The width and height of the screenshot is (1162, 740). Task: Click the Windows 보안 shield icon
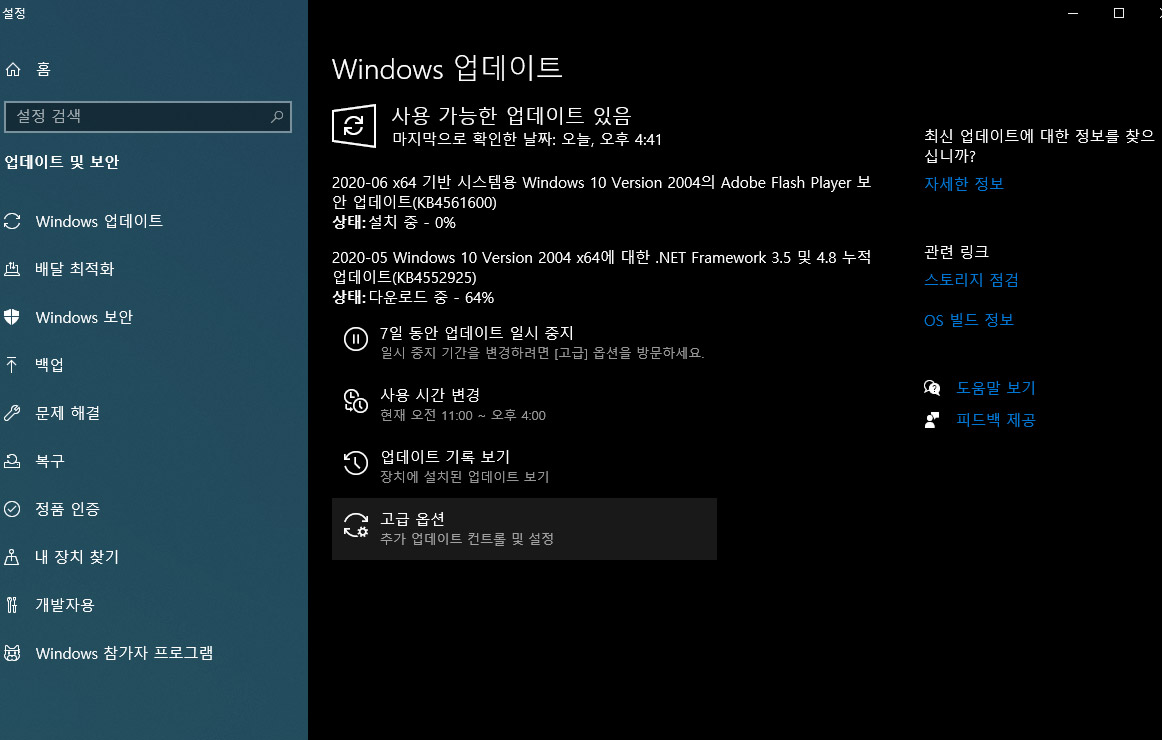12,317
